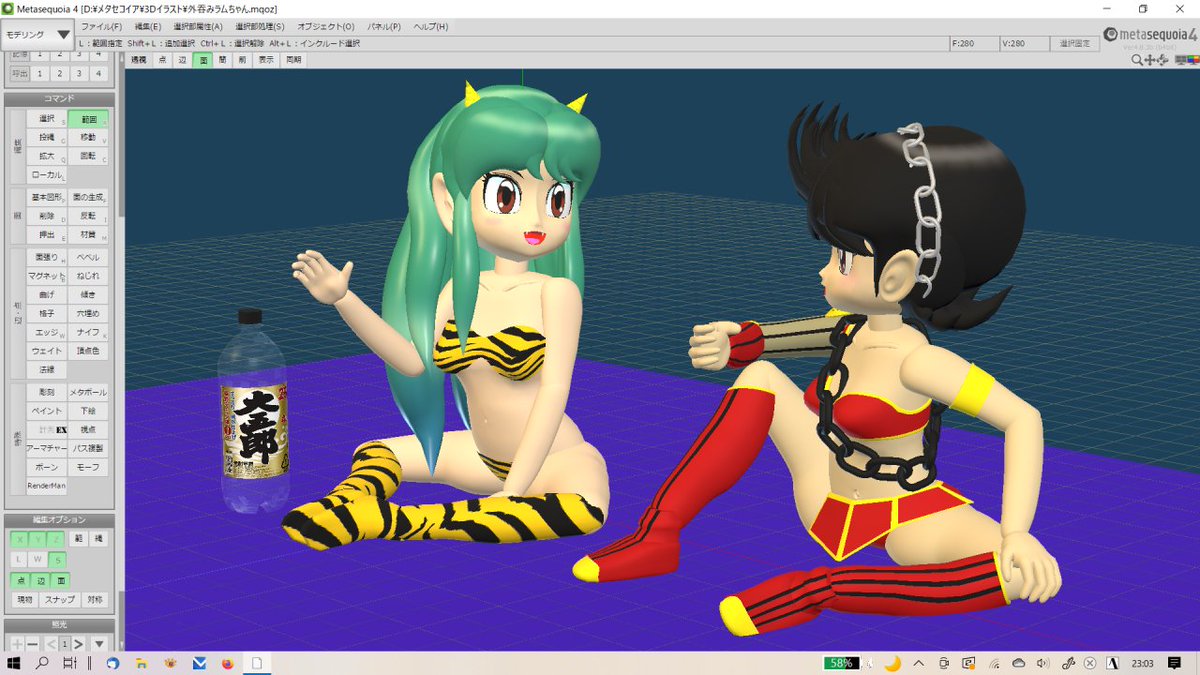Screen dimensions: 1200x675
Task: Select the ウェイト (Weight) tool
Action: tap(46, 351)
